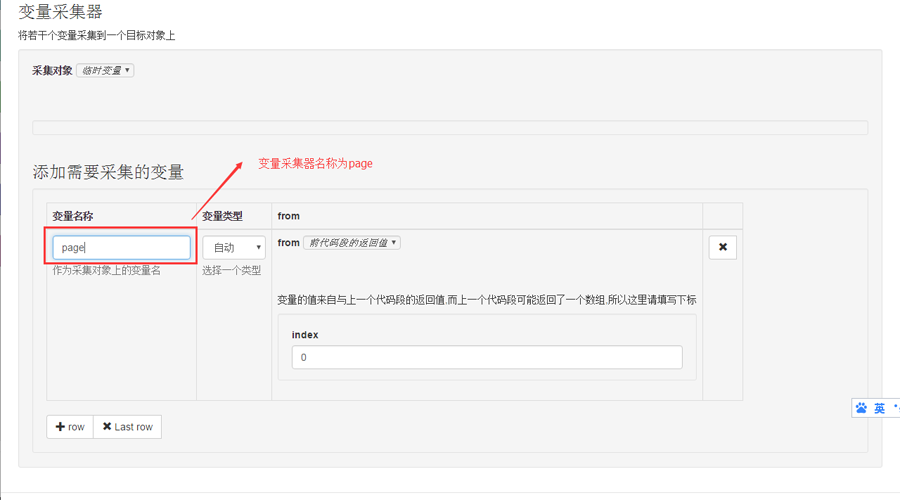Click the 变量采集器 page heading
Screen dimensions: 900x500
click(61, 12)
